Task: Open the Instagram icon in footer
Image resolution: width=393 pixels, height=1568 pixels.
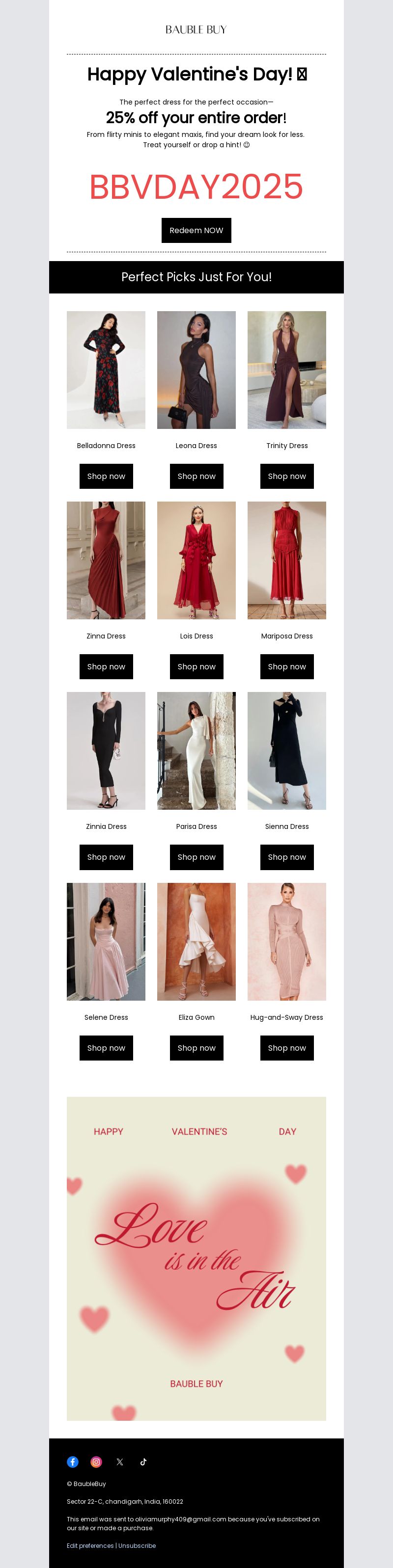Action: pos(96,1462)
